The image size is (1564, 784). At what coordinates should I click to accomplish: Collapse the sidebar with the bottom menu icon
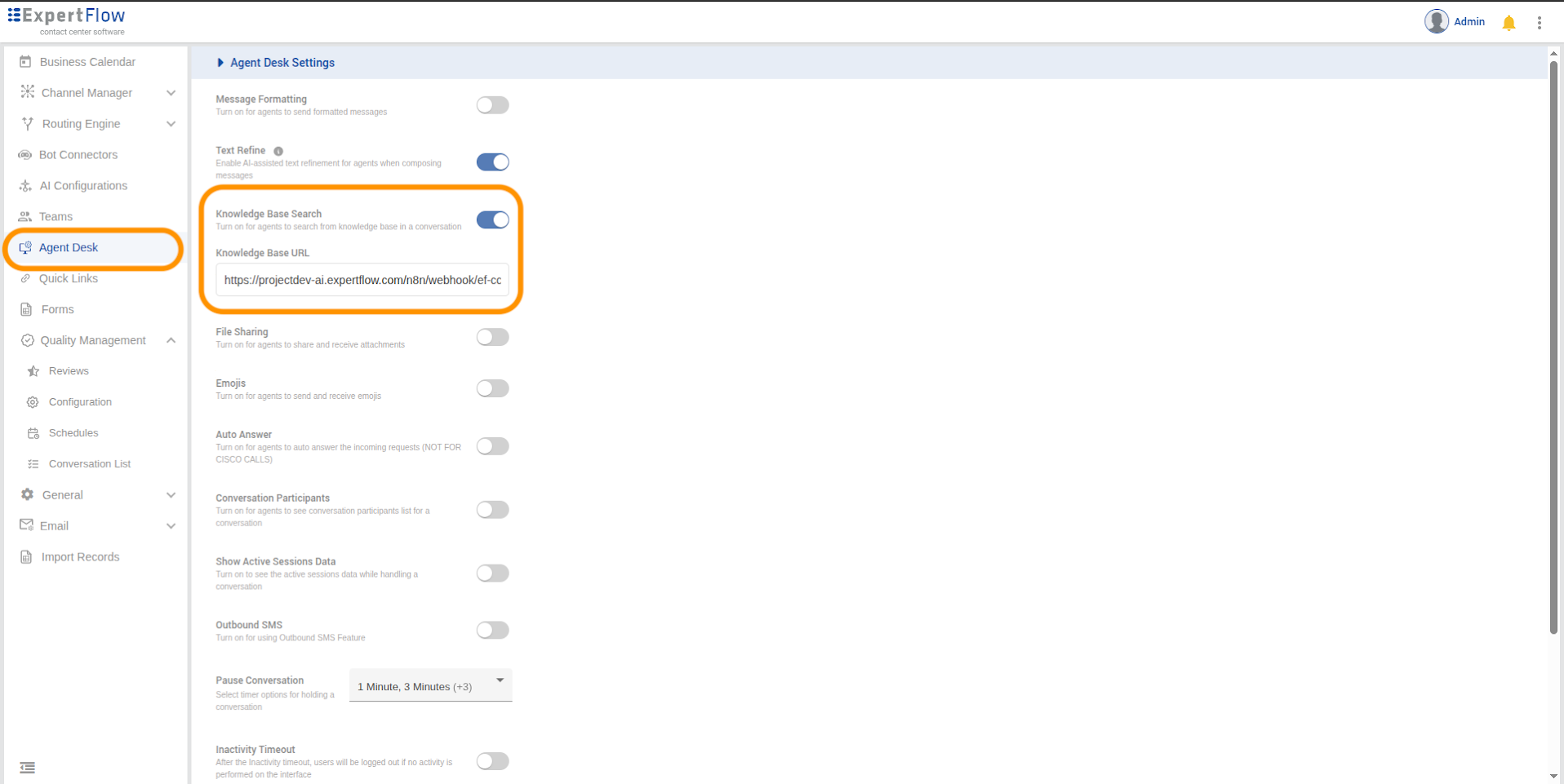click(27, 767)
